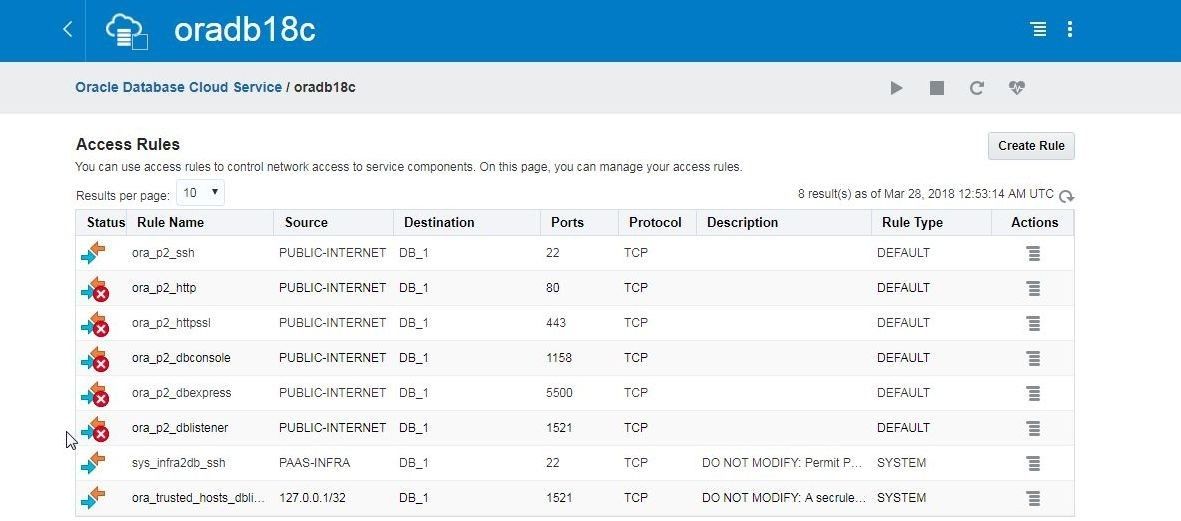Viewport: 1181px width, 521px height.
Task: Select the ora_p2_dbconsole rule name
Action: (181, 358)
